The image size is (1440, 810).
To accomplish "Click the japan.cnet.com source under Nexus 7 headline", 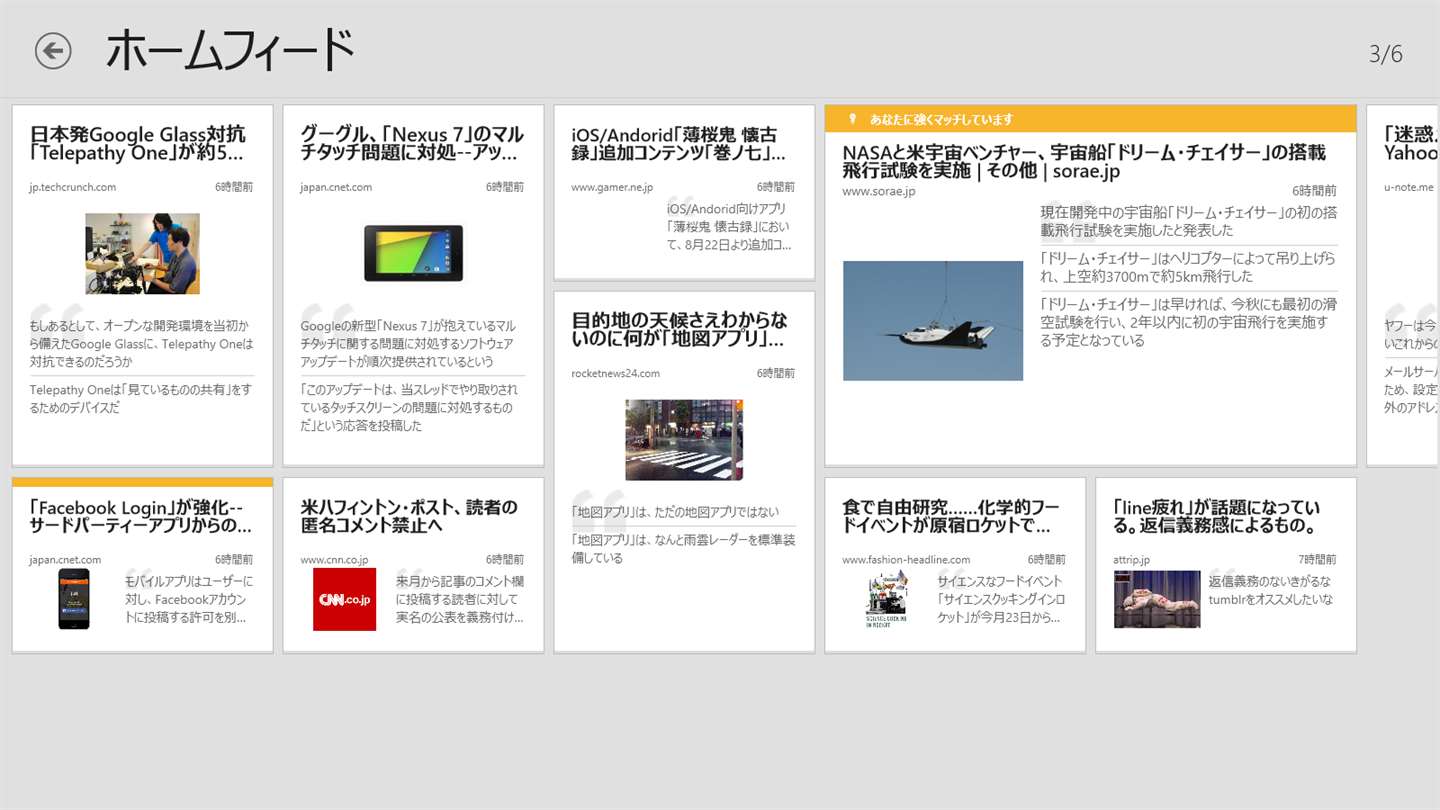I will (x=336, y=187).
